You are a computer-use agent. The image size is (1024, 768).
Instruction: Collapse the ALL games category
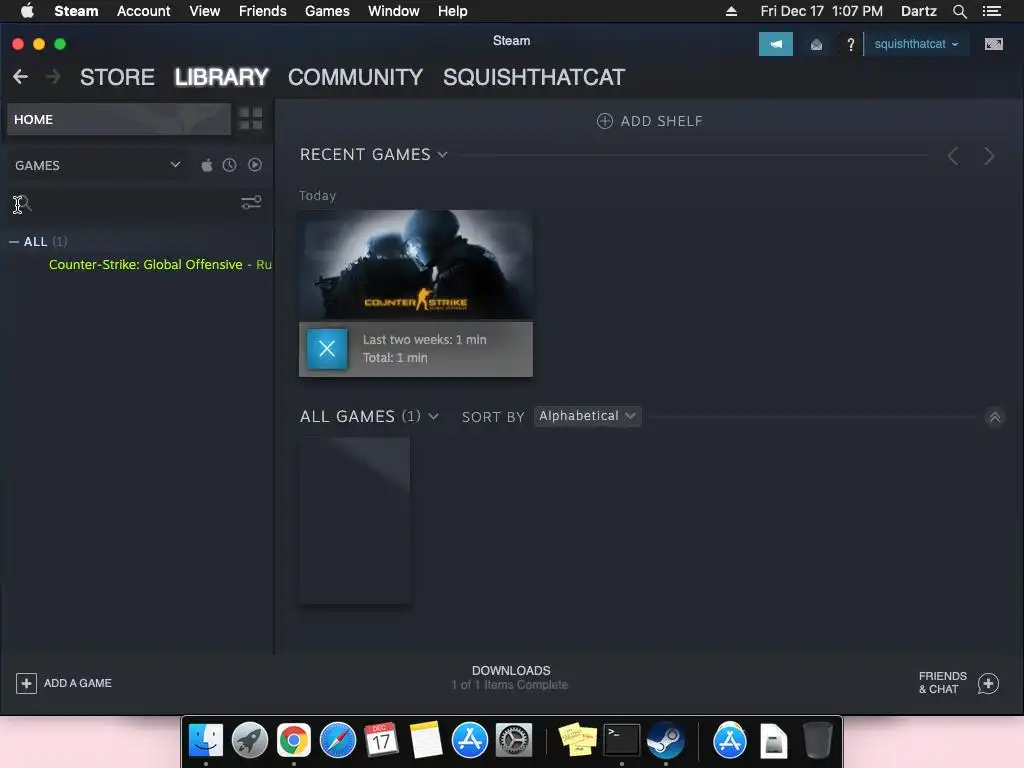coord(14,242)
